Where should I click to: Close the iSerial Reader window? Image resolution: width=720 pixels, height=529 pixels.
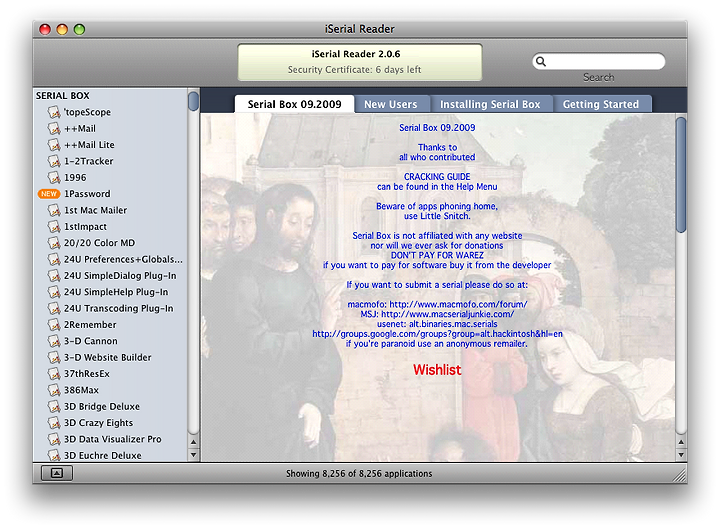(x=45, y=29)
